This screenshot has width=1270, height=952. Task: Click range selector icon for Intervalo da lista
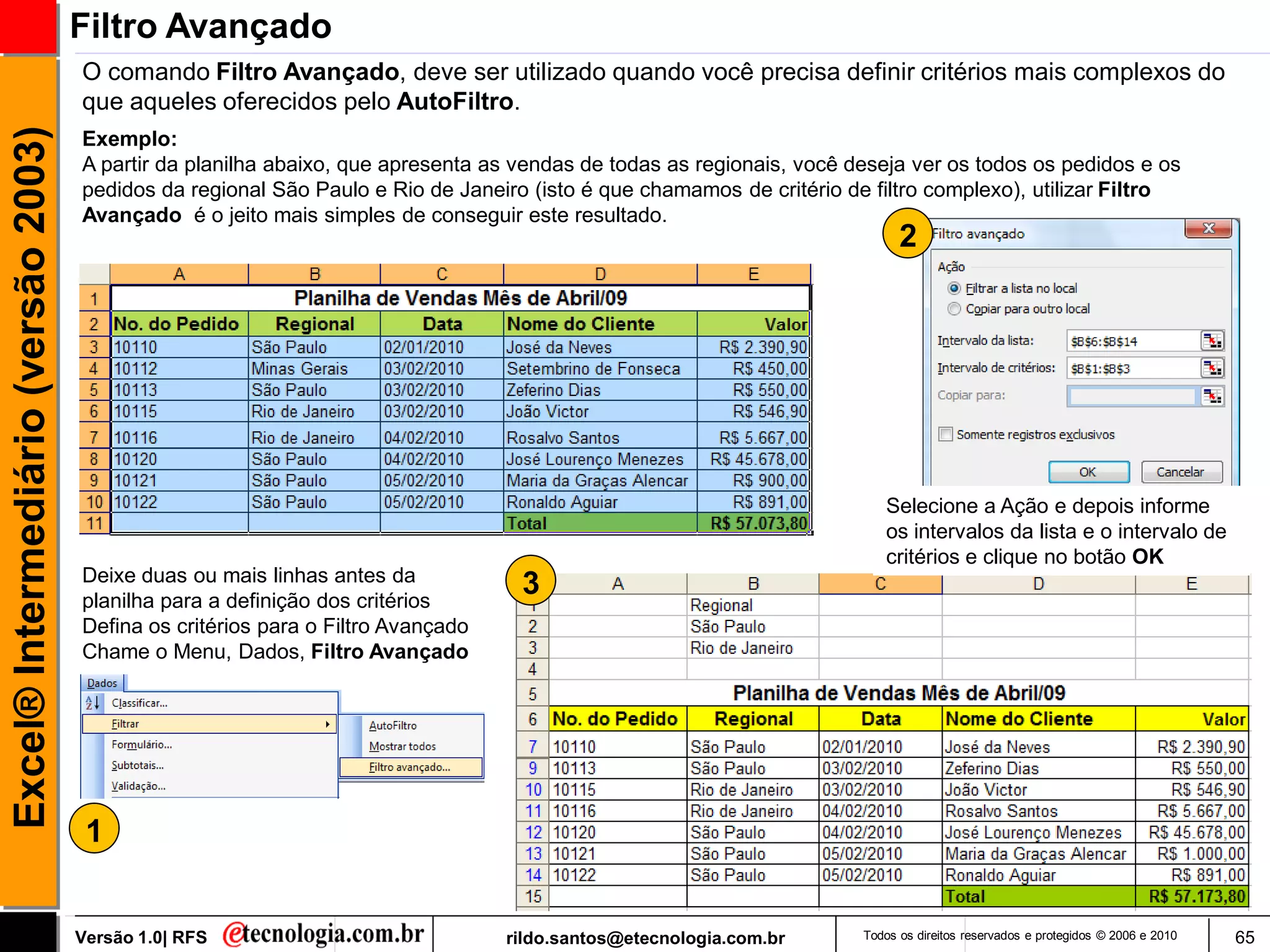pyautogui.click(x=1212, y=341)
